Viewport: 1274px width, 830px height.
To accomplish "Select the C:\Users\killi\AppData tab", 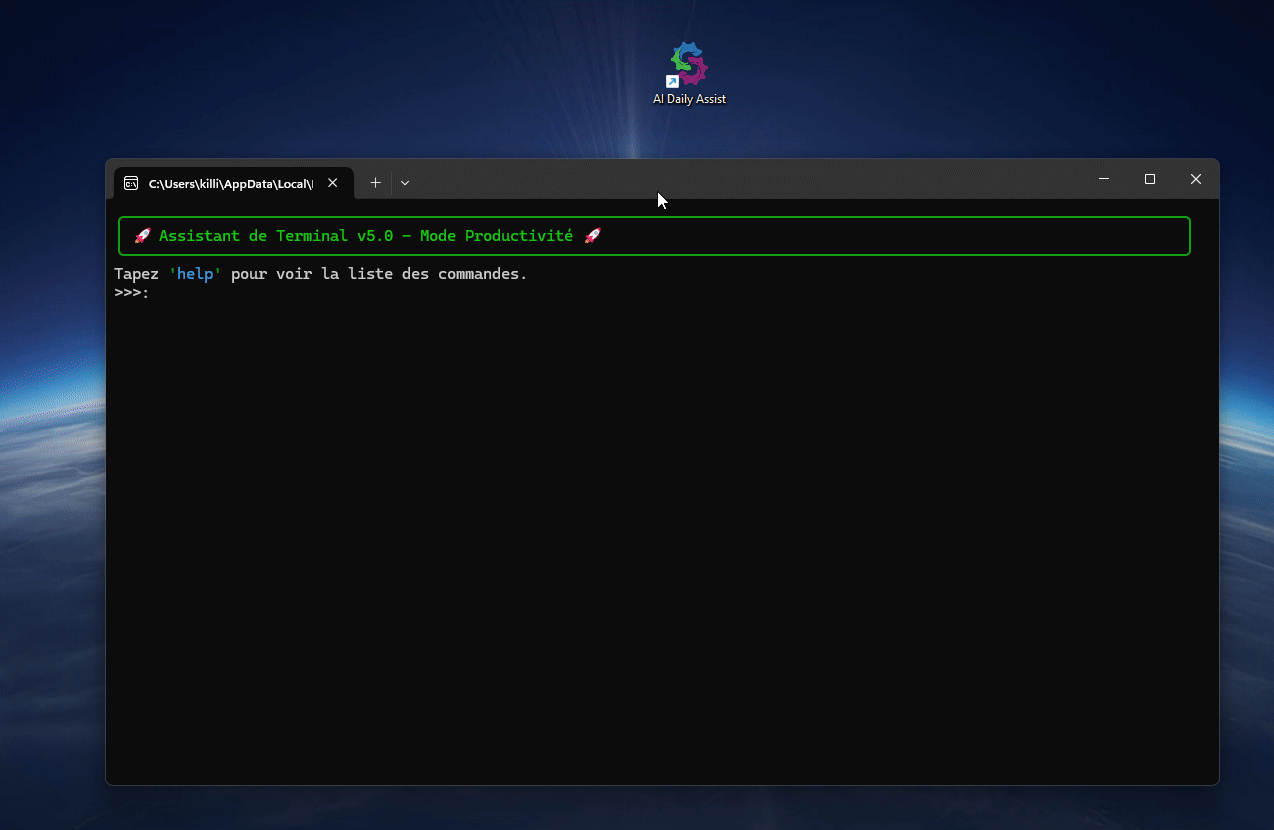I will click(230, 184).
